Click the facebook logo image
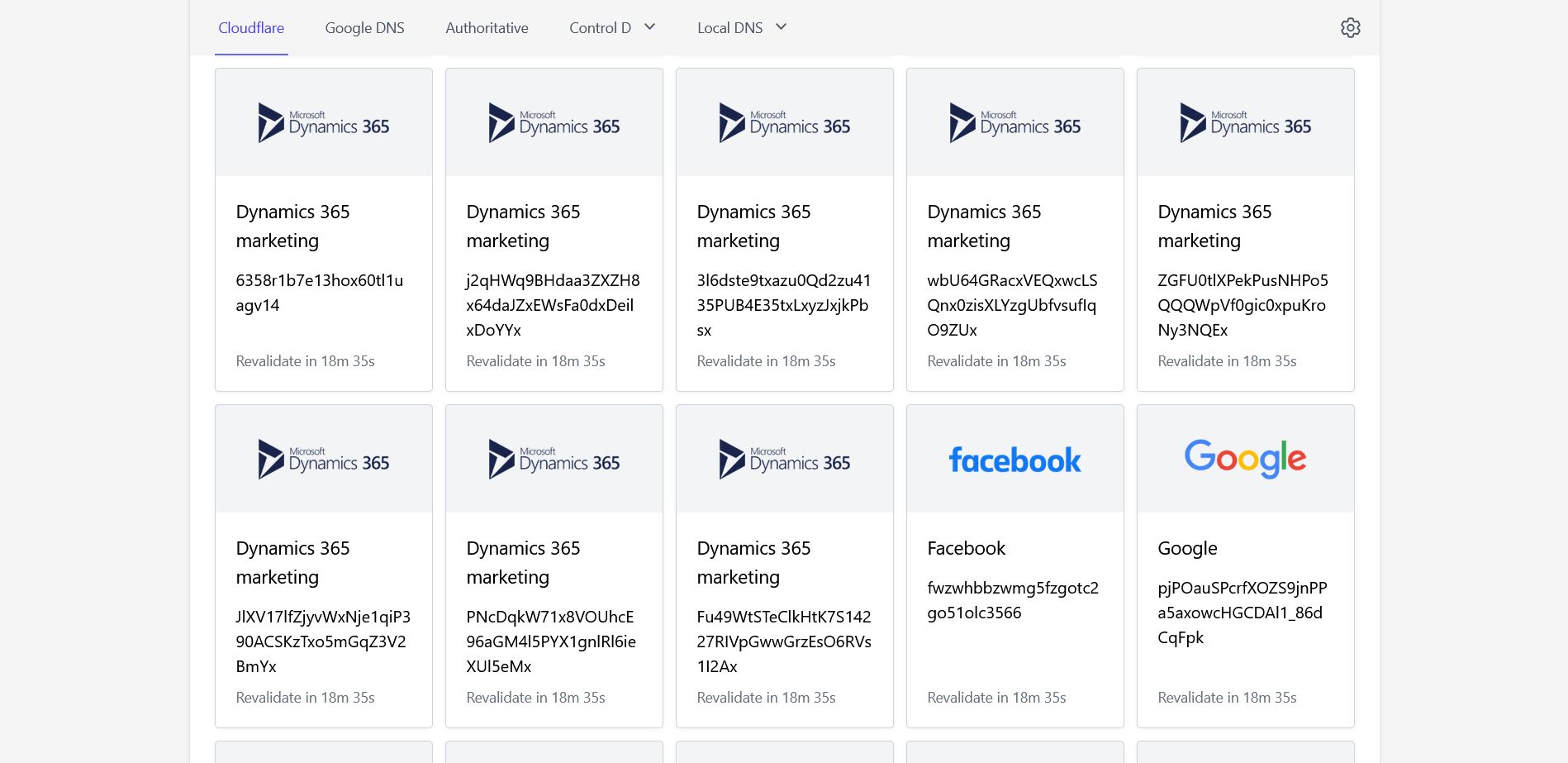Image resolution: width=1568 pixels, height=763 pixels. click(x=1015, y=460)
